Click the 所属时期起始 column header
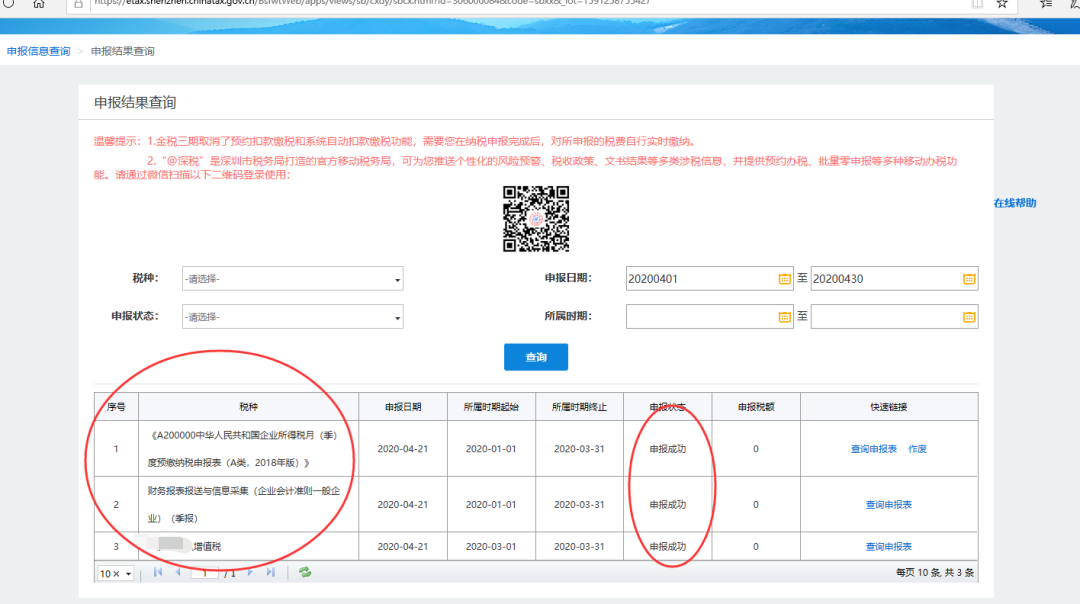The image size is (1080, 604). pyautogui.click(x=491, y=407)
